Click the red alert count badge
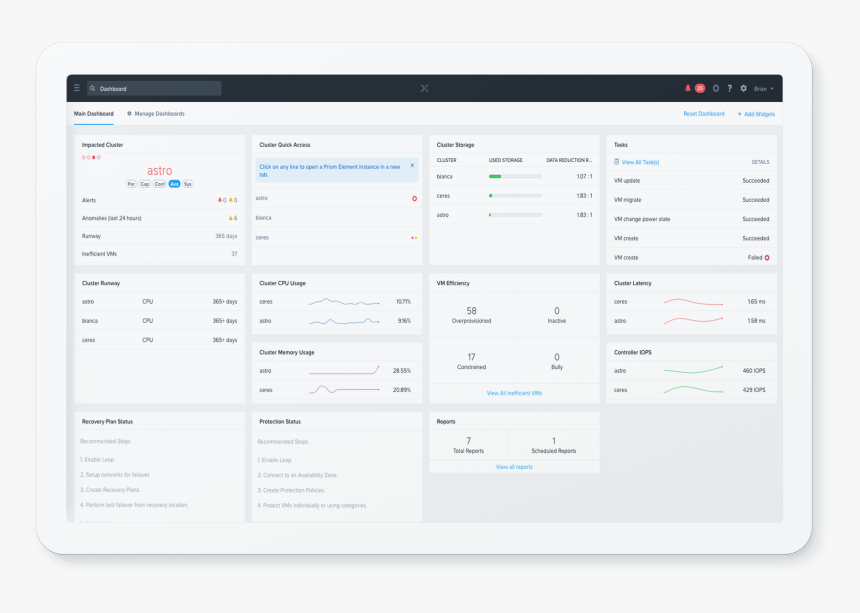This screenshot has width=860, height=613. click(x=700, y=88)
